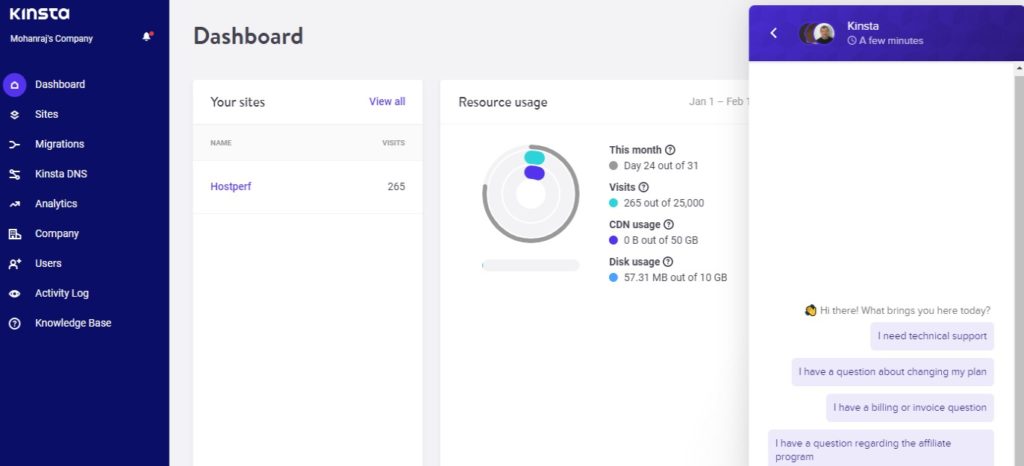1024x466 pixels.
Task: Click the Users add-person icon
Action: pos(14,264)
